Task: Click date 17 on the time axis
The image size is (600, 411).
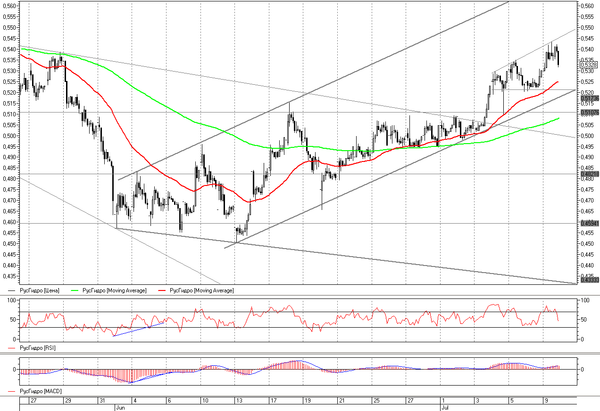Action: point(274,401)
